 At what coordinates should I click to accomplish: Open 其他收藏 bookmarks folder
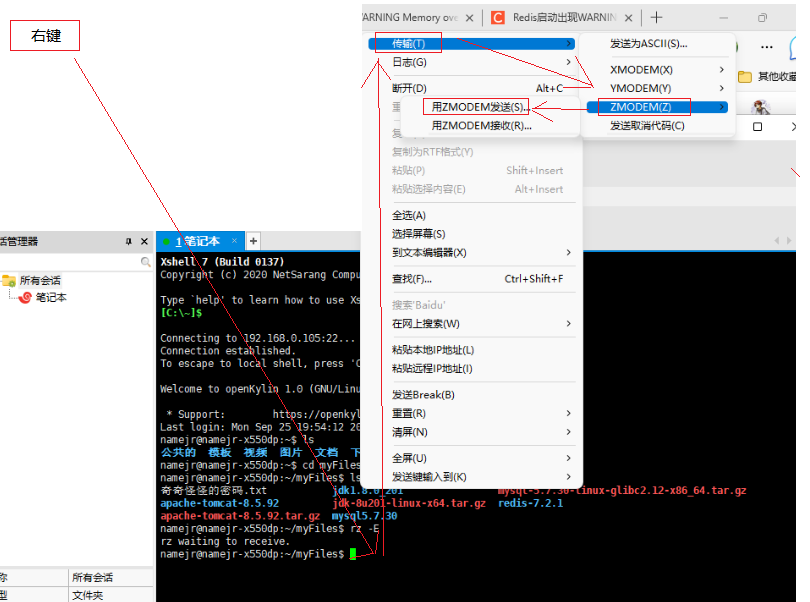click(767, 76)
